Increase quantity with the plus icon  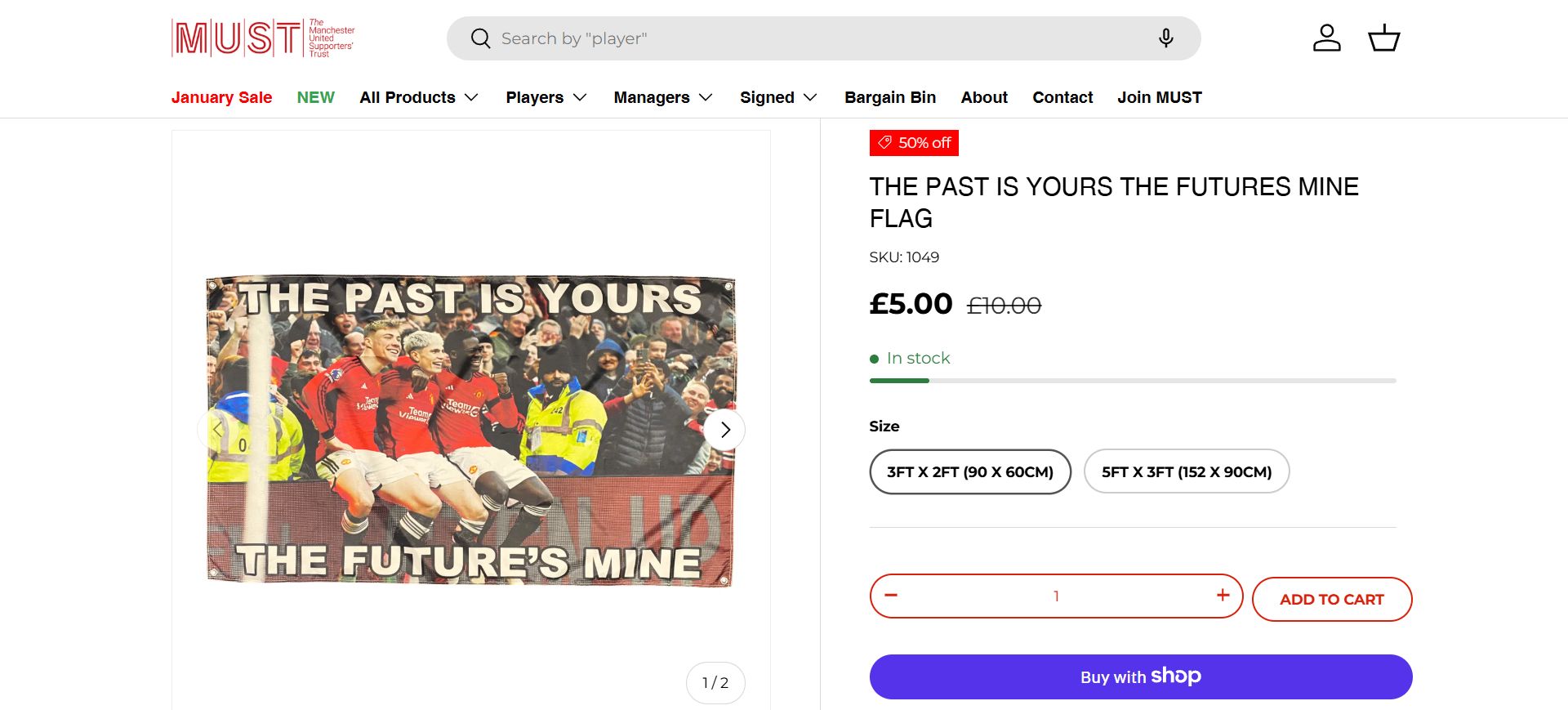pyautogui.click(x=1223, y=596)
